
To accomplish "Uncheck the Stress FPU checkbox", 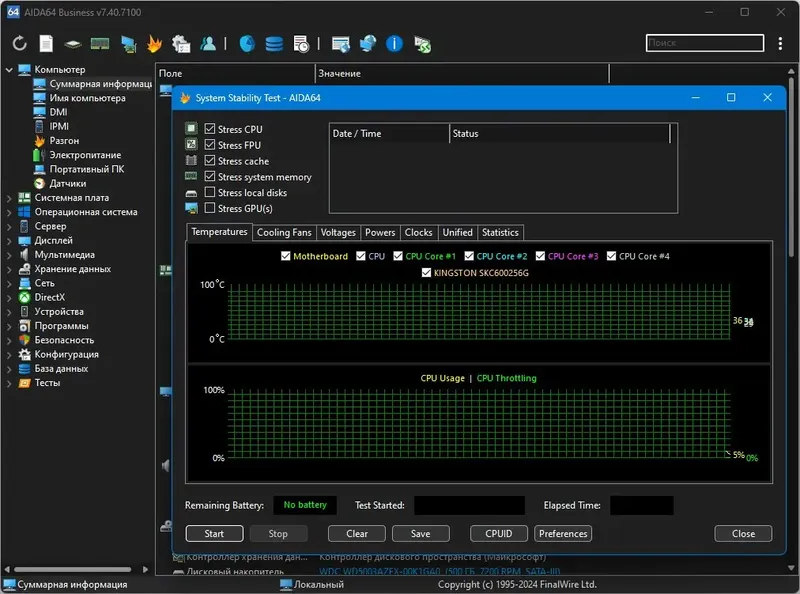I will pyautogui.click(x=210, y=145).
